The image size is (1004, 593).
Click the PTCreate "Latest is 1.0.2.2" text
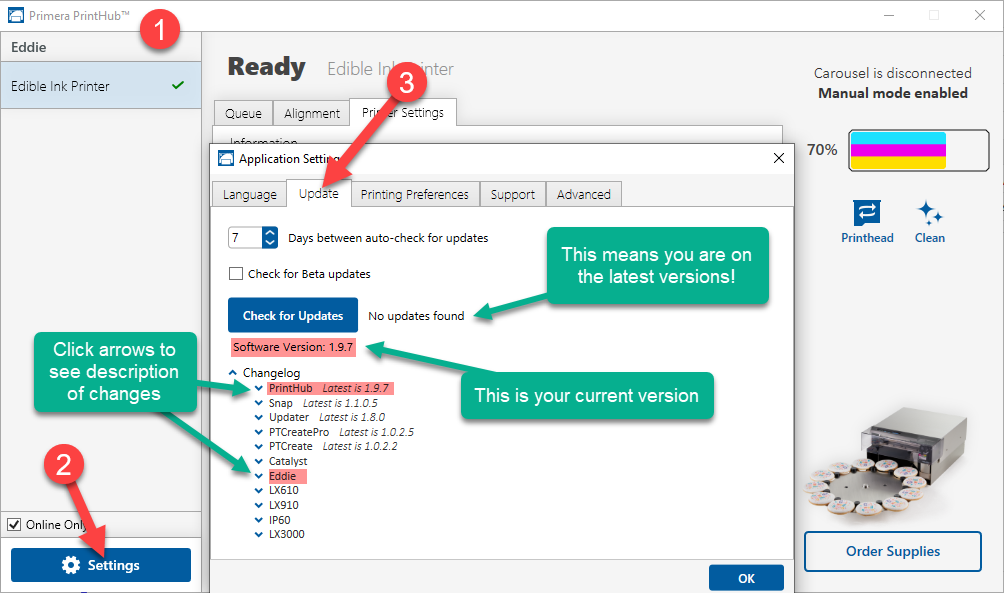(x=360, y=446)
